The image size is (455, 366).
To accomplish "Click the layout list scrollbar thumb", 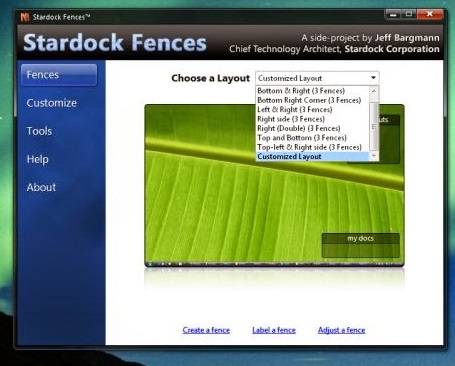I will pos(374,127).
